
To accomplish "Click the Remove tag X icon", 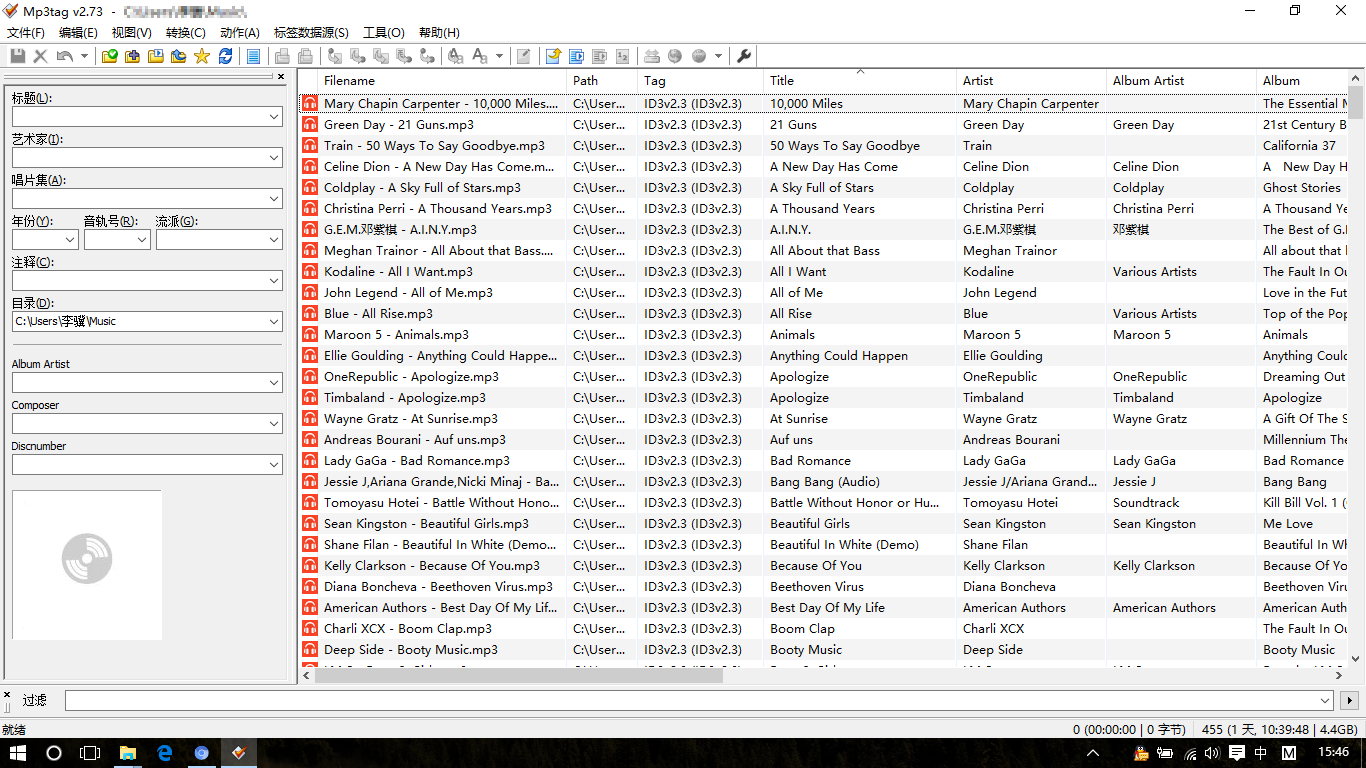I will point(40,56).
